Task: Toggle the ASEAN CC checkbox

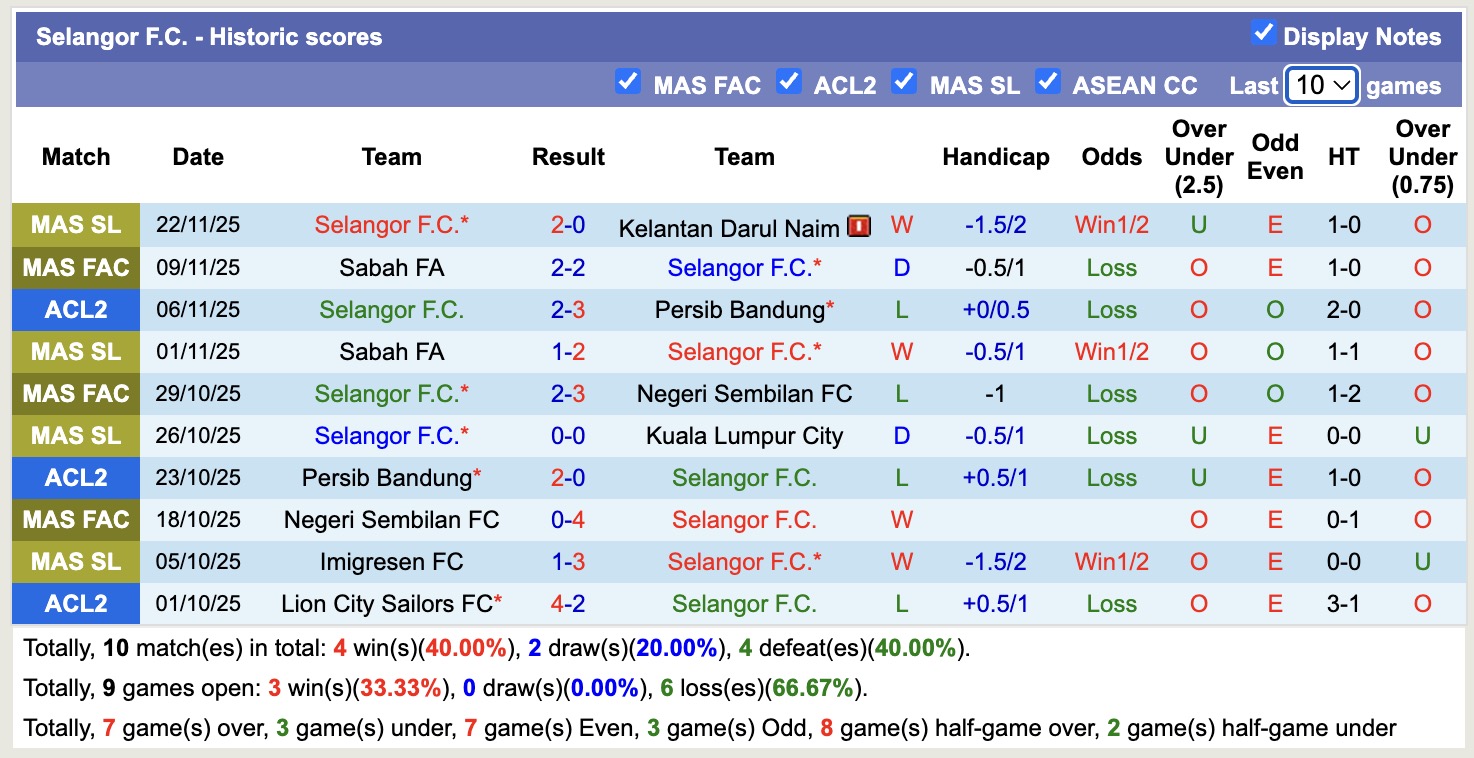Action: tap(1047, 82)
